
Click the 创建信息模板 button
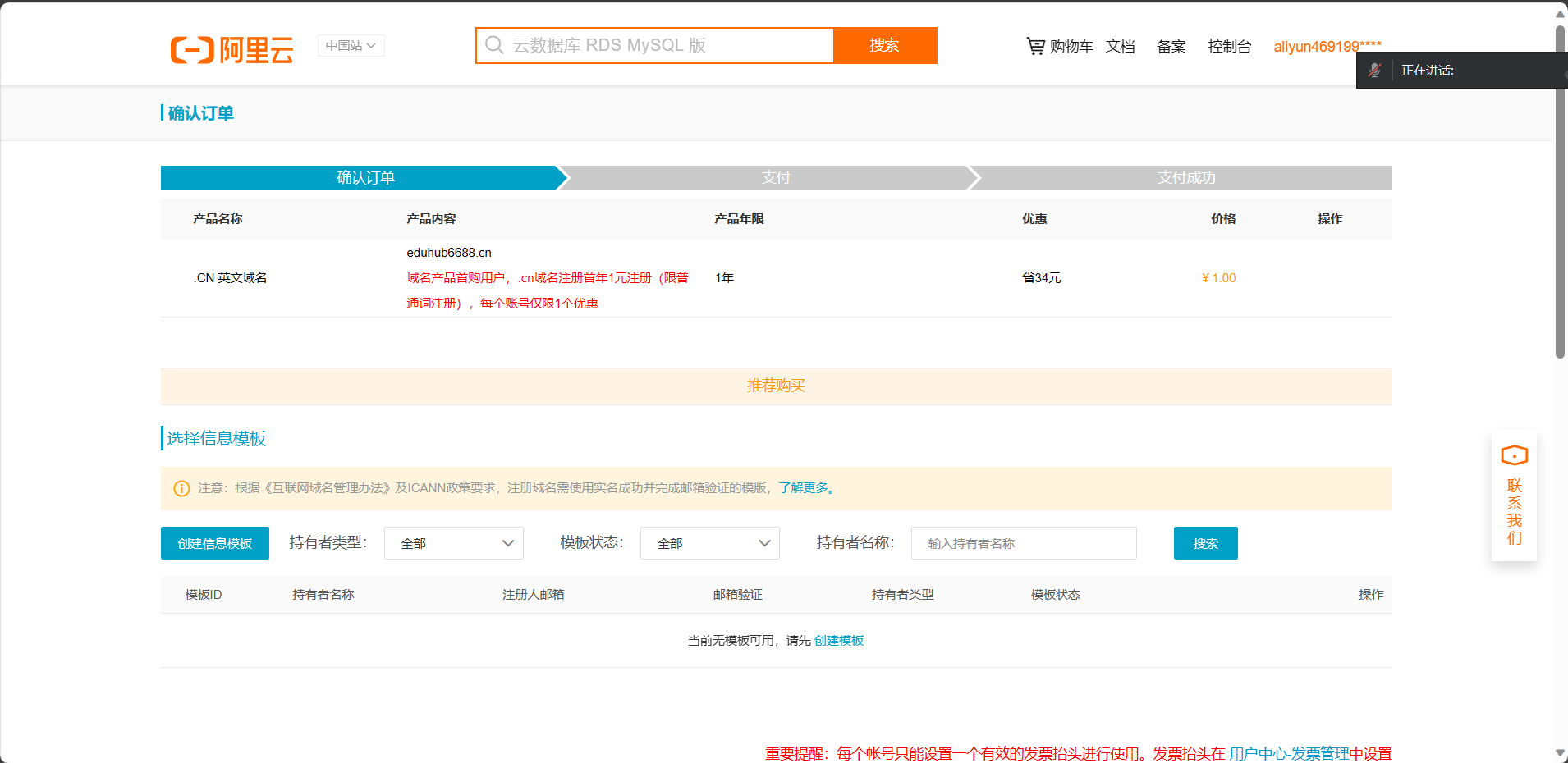[215, 543]
